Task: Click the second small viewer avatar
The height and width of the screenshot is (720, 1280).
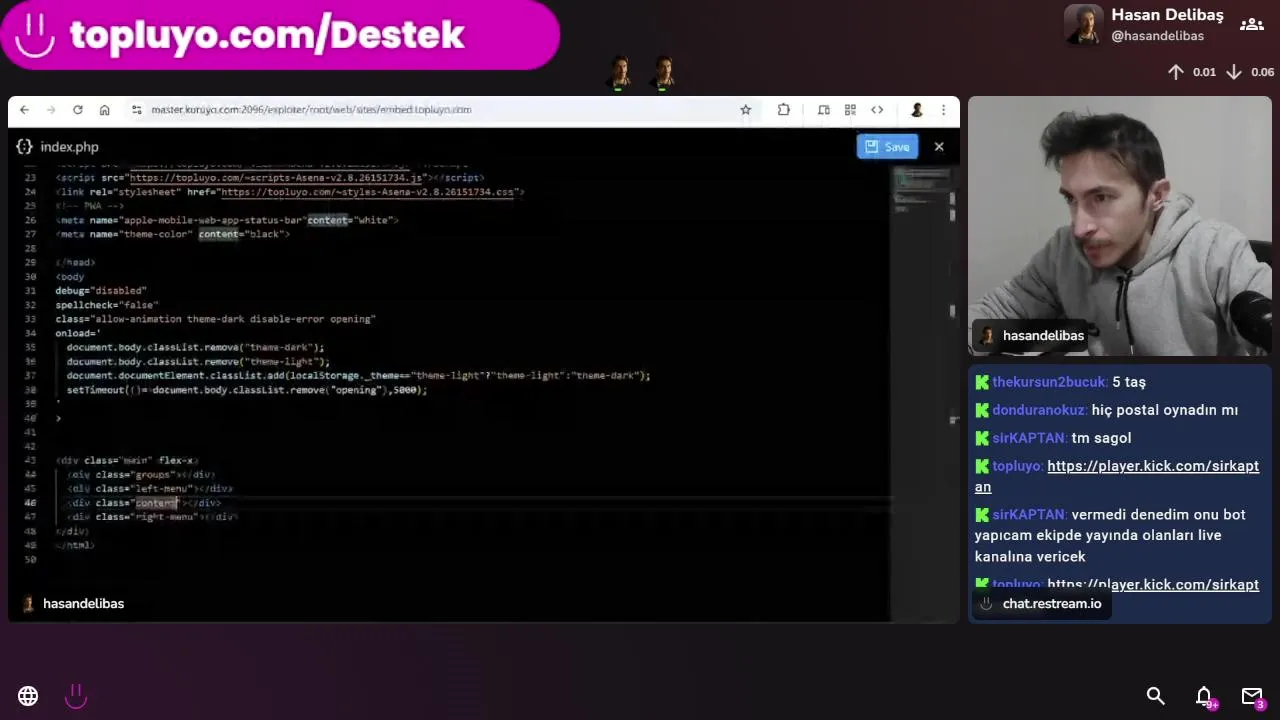Action: [x=663, y=72]
